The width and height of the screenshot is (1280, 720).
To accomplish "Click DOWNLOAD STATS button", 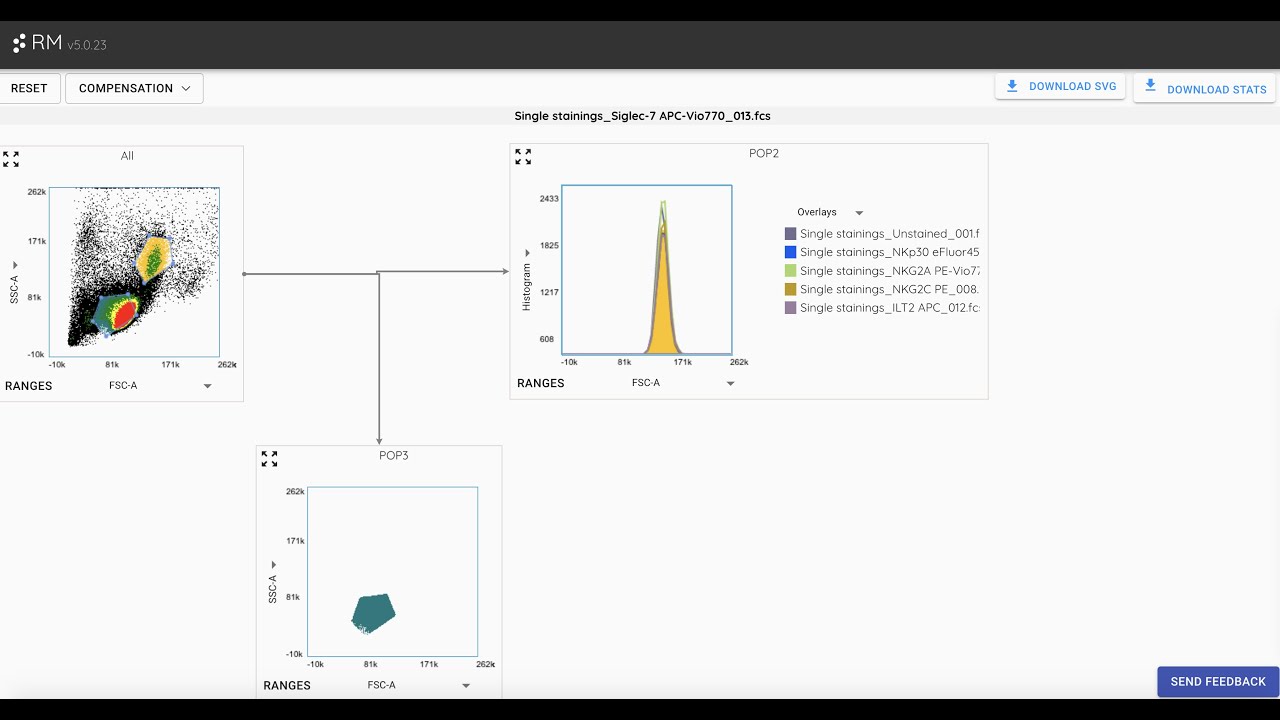I will 1204,88.
